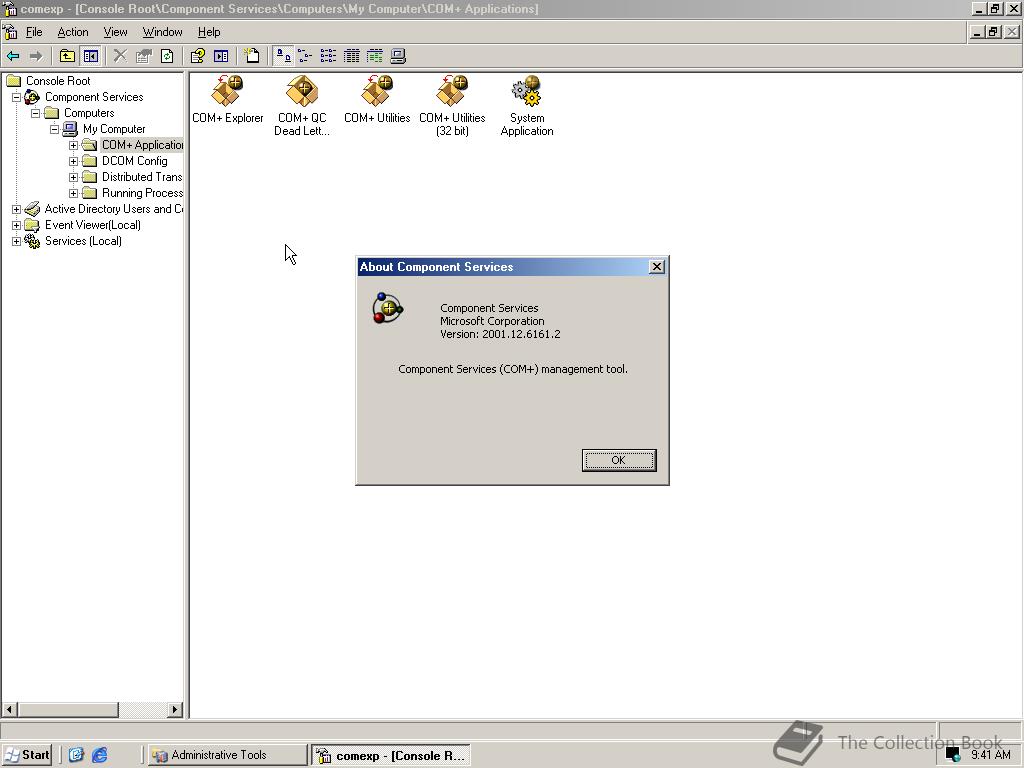Screen dimensions: 1024x768
Task: Select My Computer in the tree
Action: pyautogui.click(x=114, y=129)
